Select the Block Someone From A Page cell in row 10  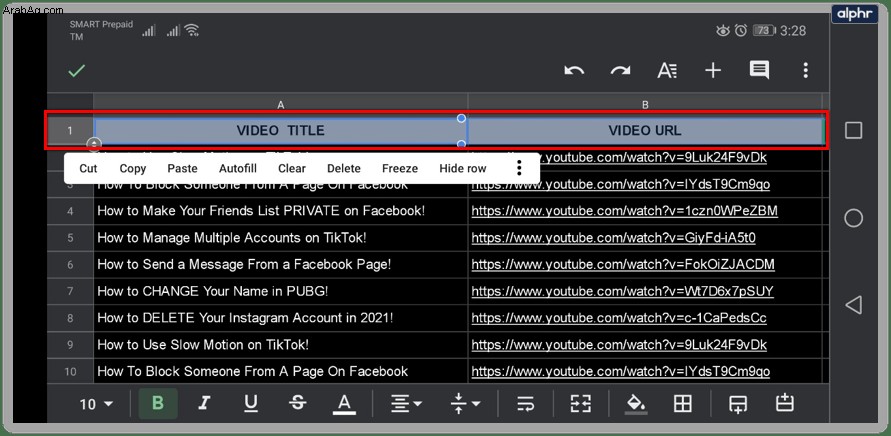[x=281, y=371]
